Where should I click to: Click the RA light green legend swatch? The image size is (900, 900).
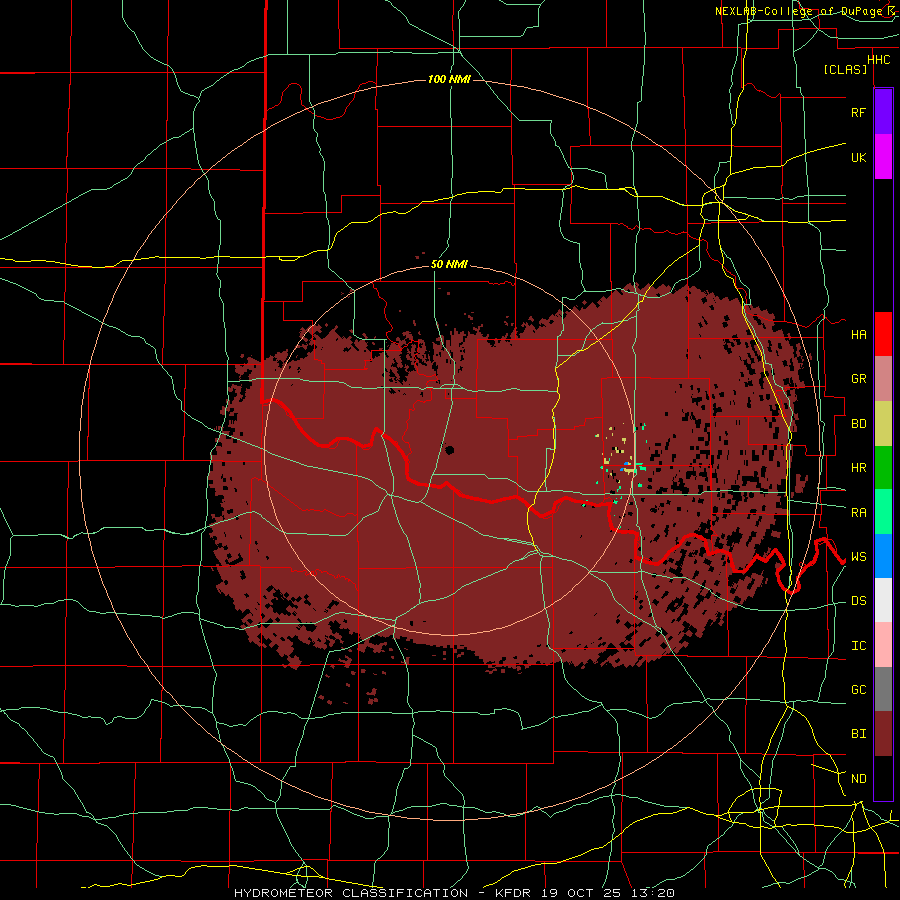883,512
